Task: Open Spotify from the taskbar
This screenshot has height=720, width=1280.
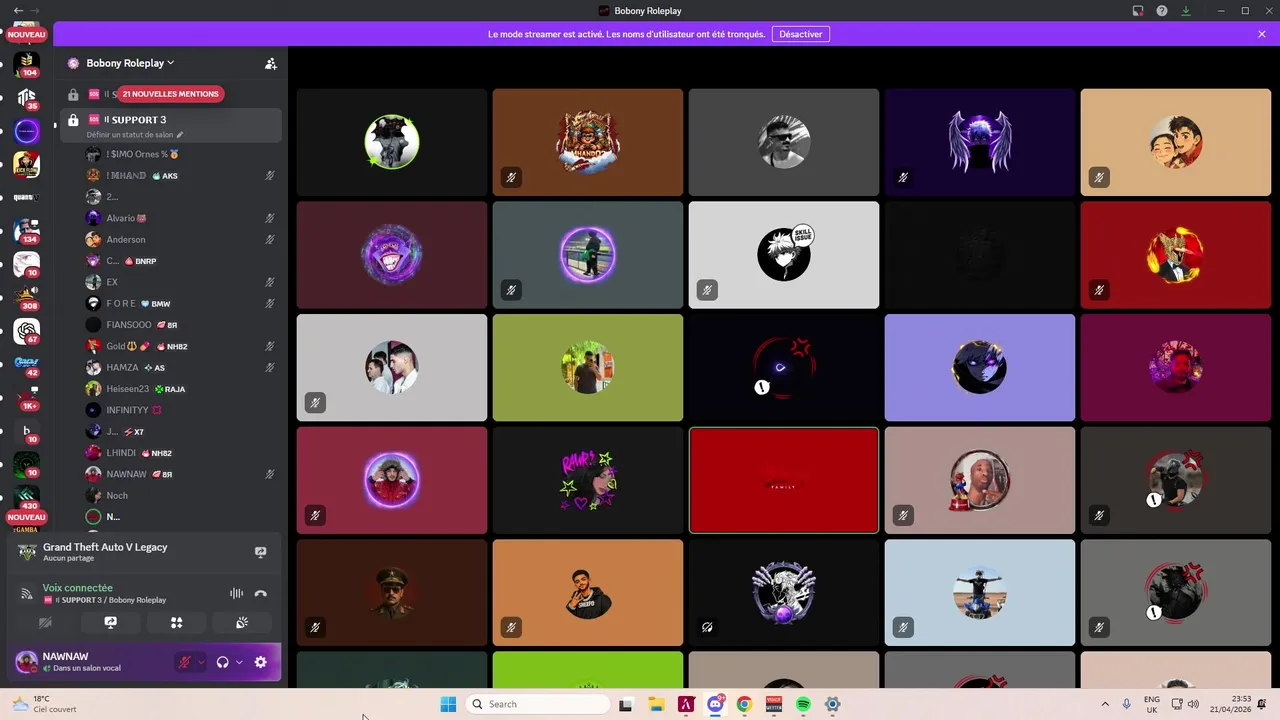Action: pos(803,704)
